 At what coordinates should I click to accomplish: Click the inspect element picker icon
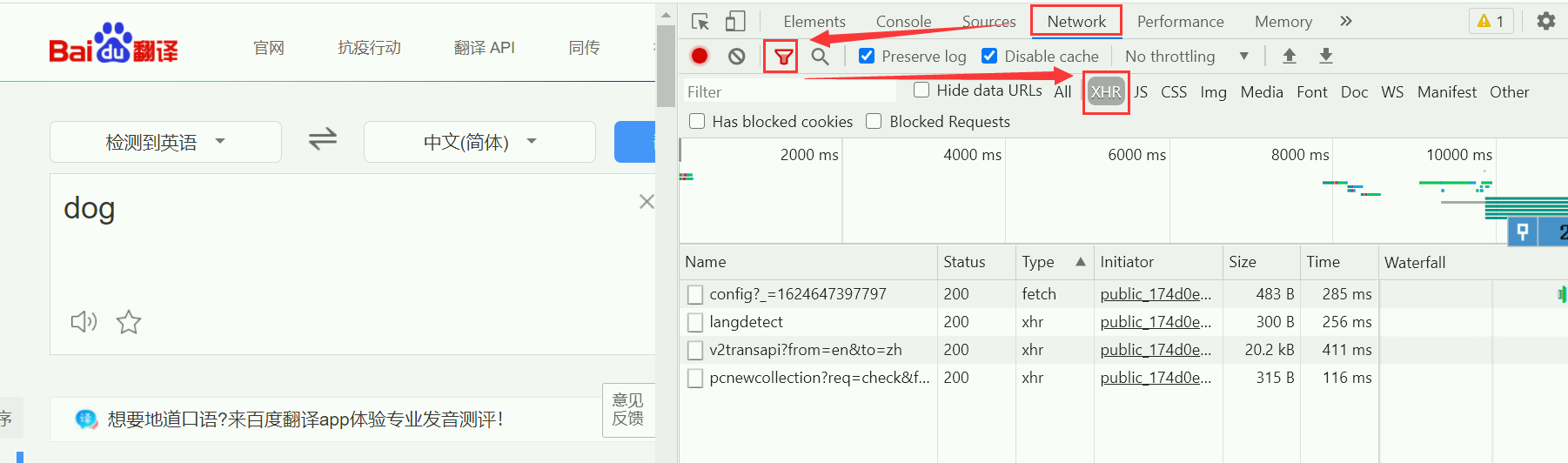coord(700,22)
